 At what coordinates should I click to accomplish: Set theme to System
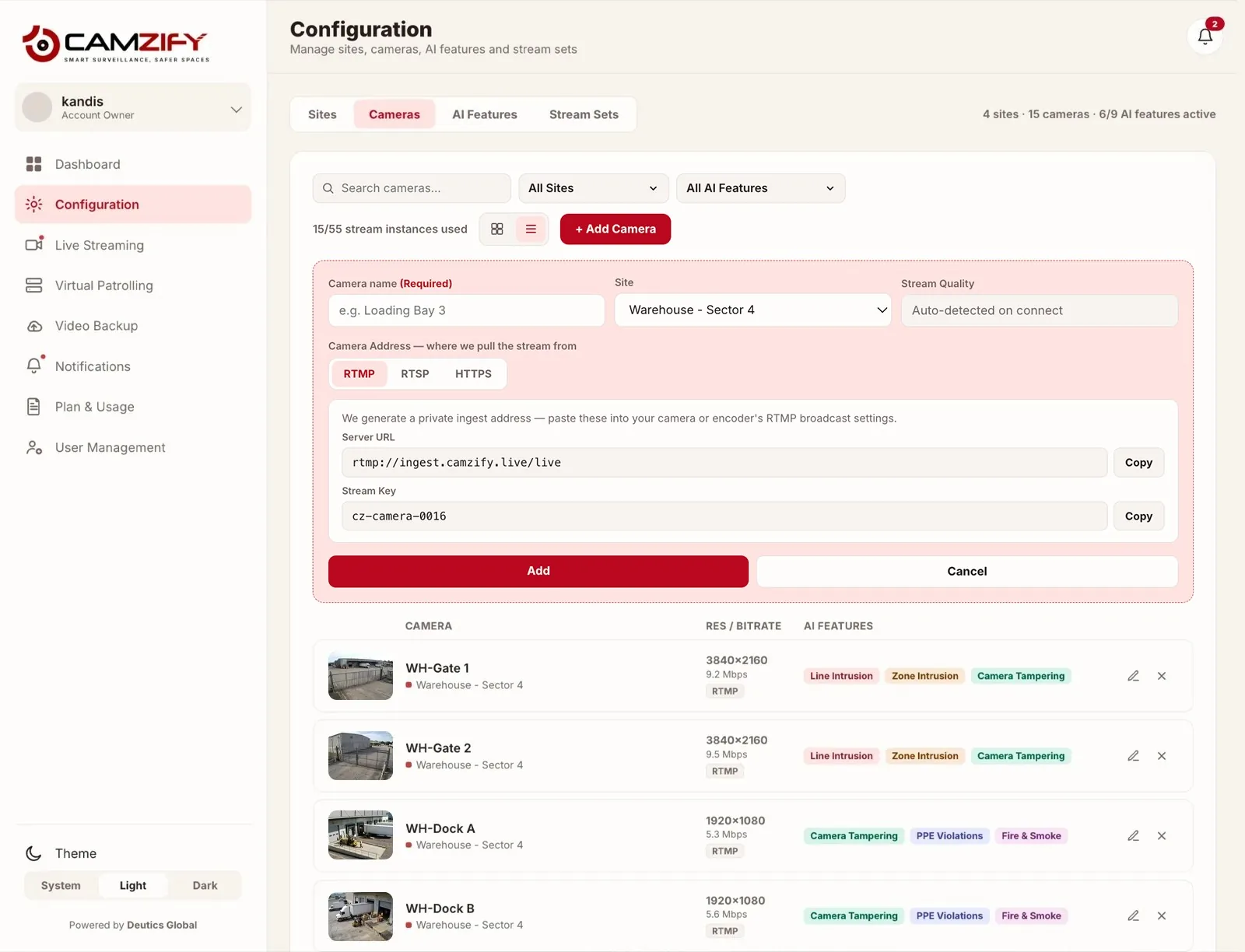(x=61, y=885)
